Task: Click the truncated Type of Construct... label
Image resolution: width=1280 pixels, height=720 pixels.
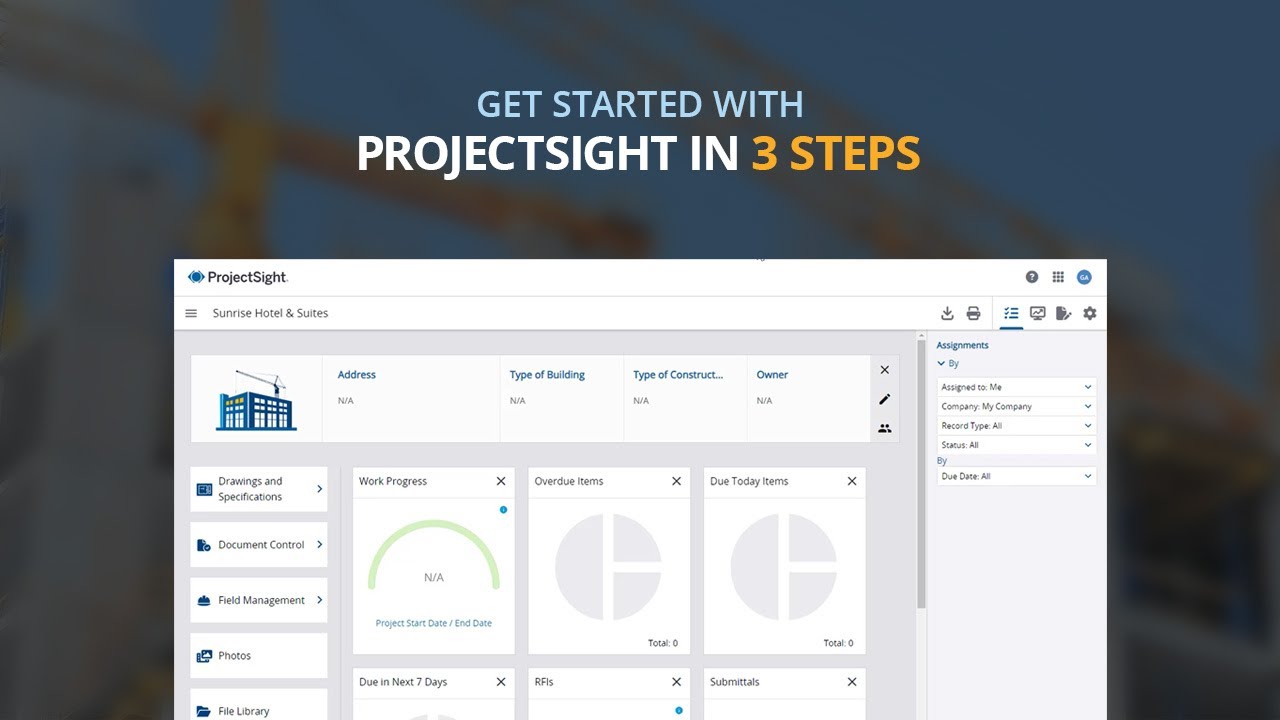Action: tap(678, 375)
